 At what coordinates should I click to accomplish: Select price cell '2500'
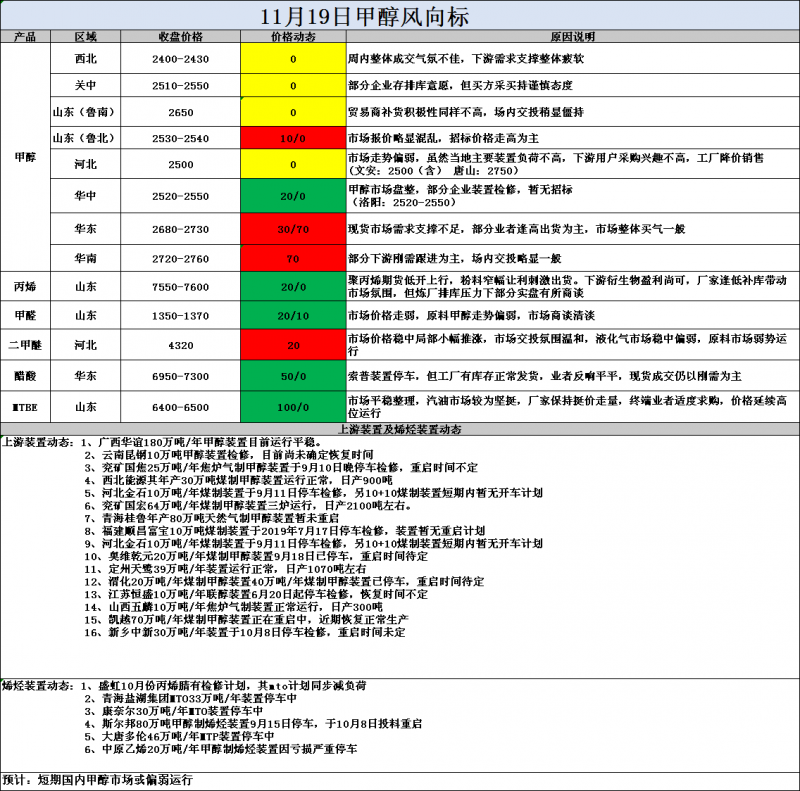point(181,164)
